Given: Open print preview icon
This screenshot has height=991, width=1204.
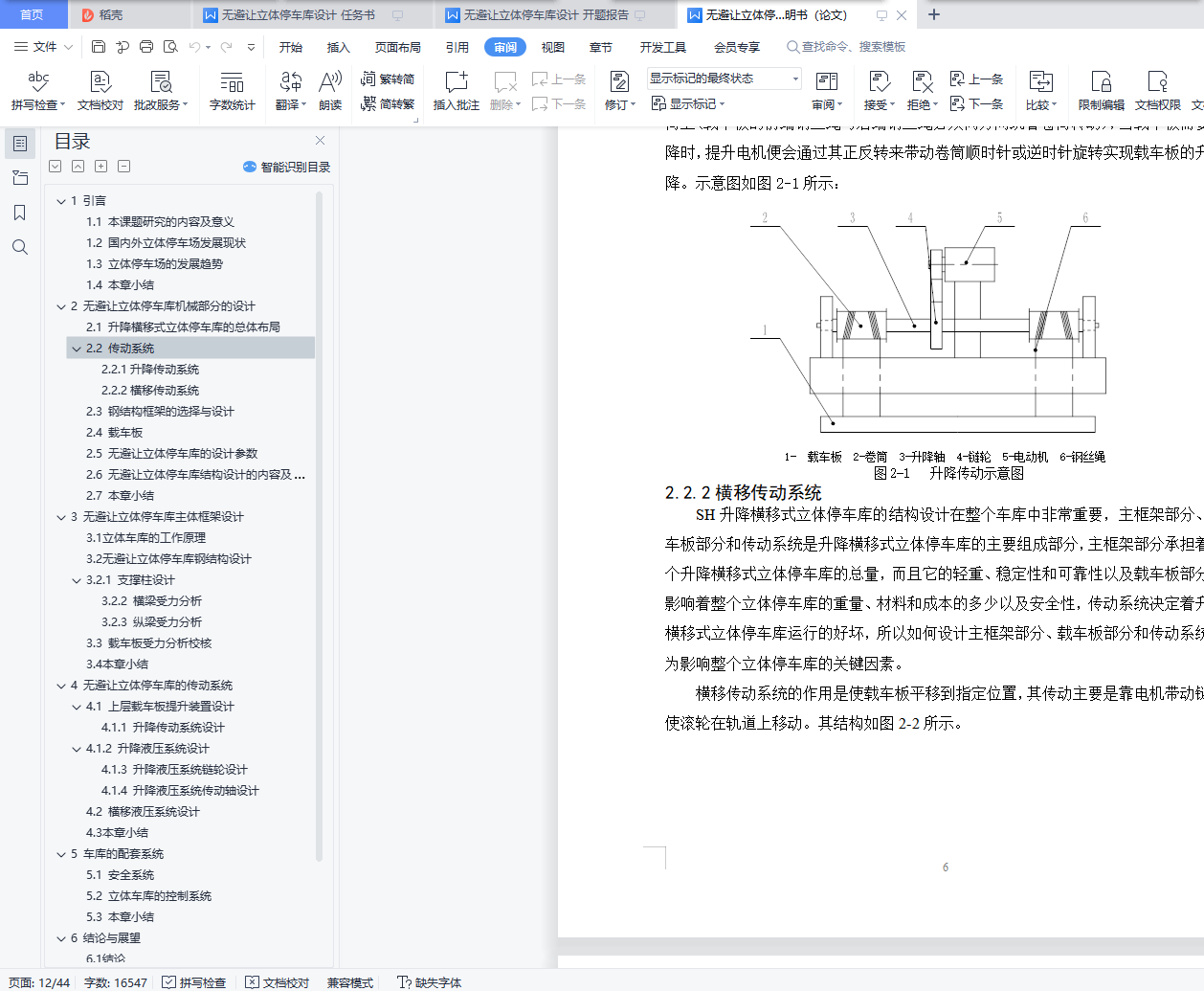Looking at the screenshot, I should point(170,46).
